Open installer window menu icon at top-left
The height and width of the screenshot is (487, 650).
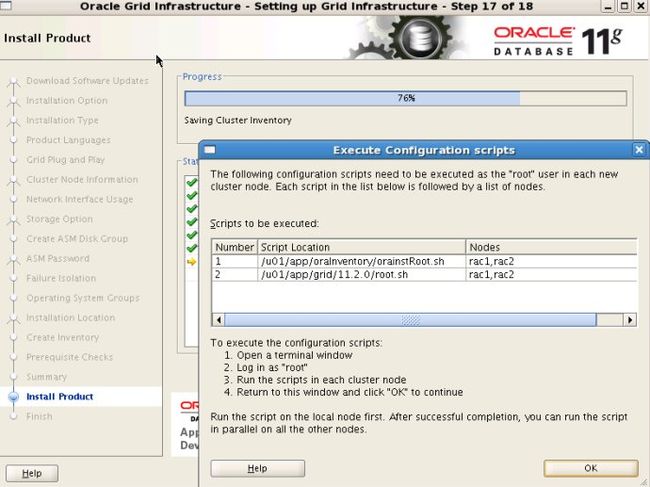[x=5, y=6]
